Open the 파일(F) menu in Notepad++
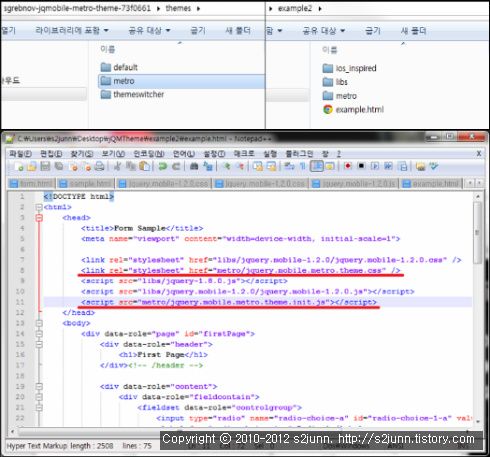490x457 pixels. pyautogui.click(x=20, y=154)
